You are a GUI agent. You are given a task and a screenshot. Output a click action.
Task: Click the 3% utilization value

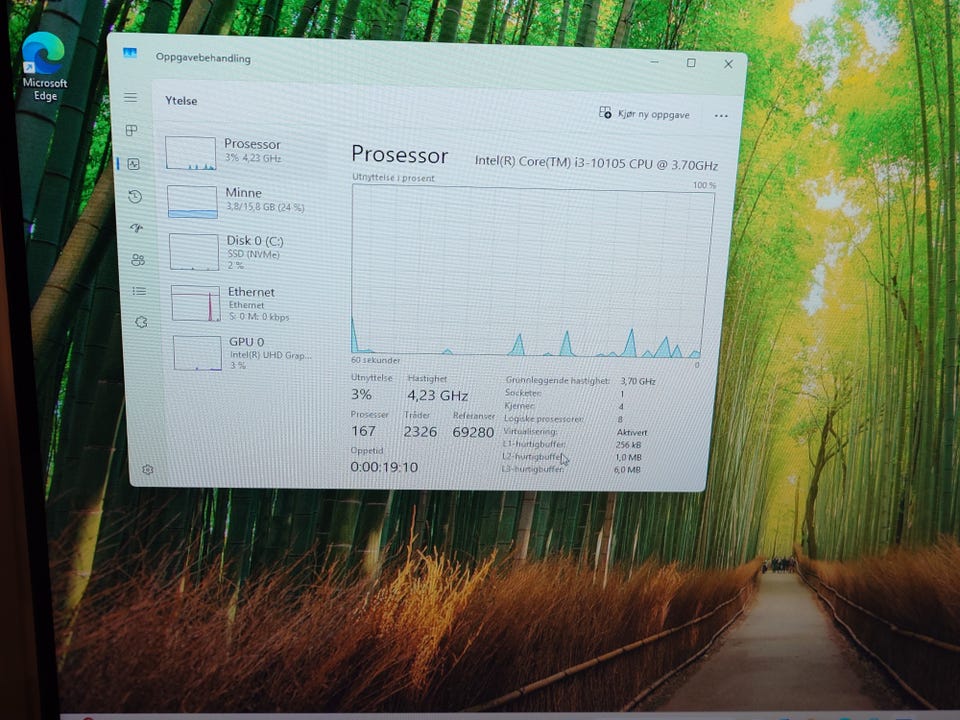point(361,394)
